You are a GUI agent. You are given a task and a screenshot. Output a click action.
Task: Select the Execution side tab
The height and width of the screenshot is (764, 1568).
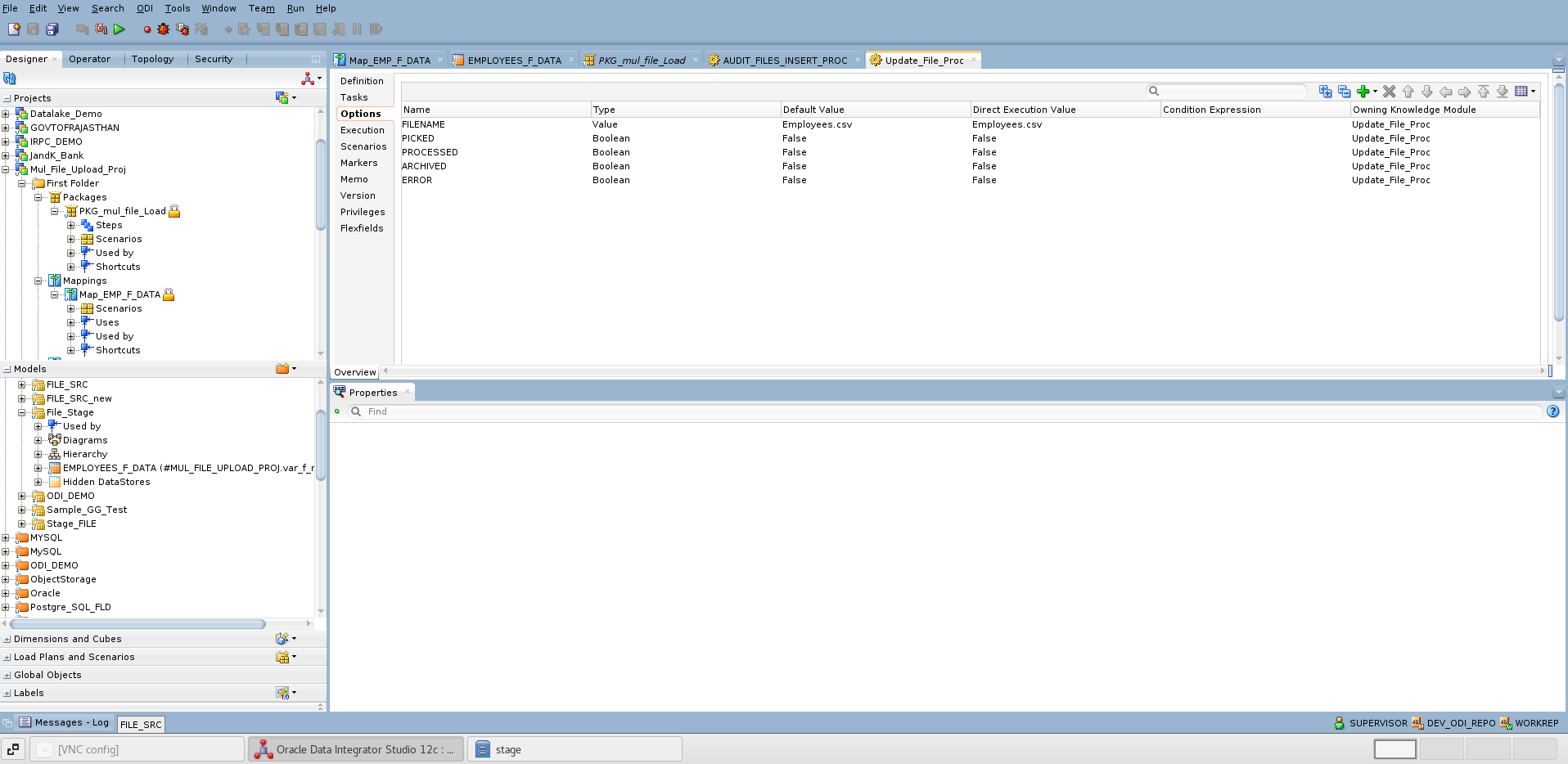pyautogui.click(x=363, y=130)
